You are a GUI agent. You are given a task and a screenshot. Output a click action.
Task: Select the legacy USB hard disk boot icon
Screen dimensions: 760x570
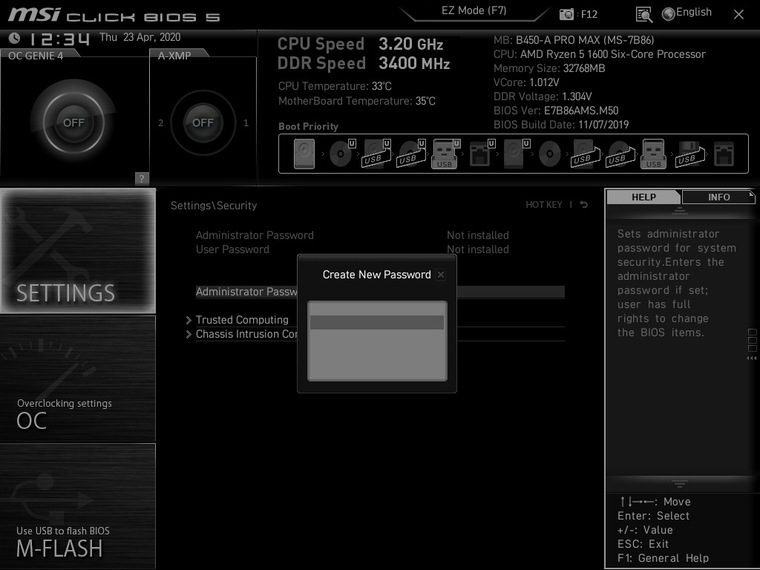[x=586, y=154]
